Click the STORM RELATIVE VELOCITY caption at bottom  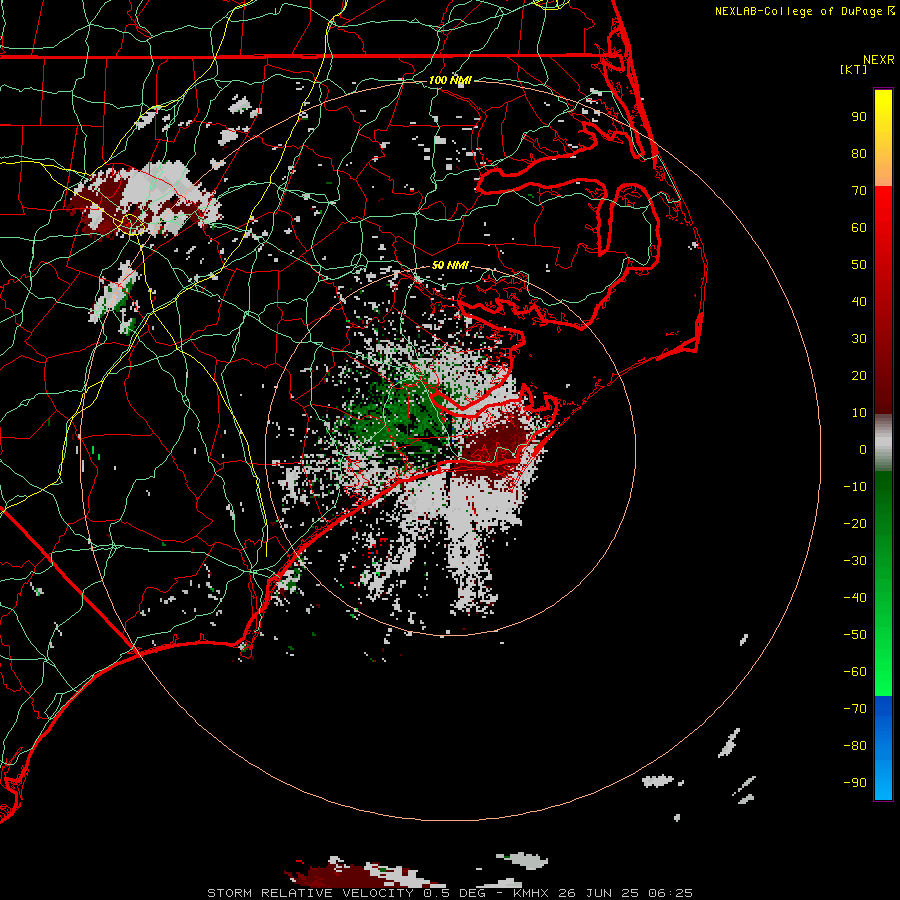tap(449, 893)
